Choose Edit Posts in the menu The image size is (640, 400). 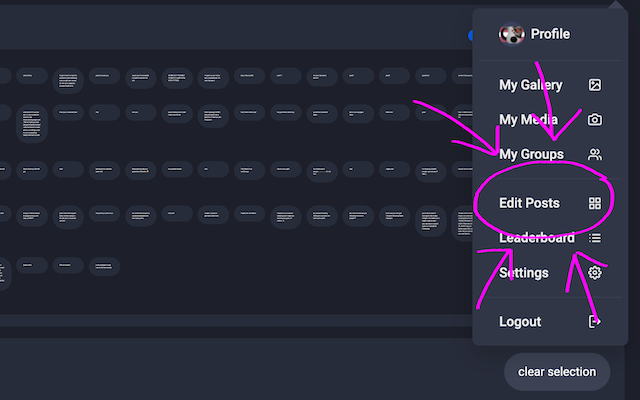click(529, 203)
